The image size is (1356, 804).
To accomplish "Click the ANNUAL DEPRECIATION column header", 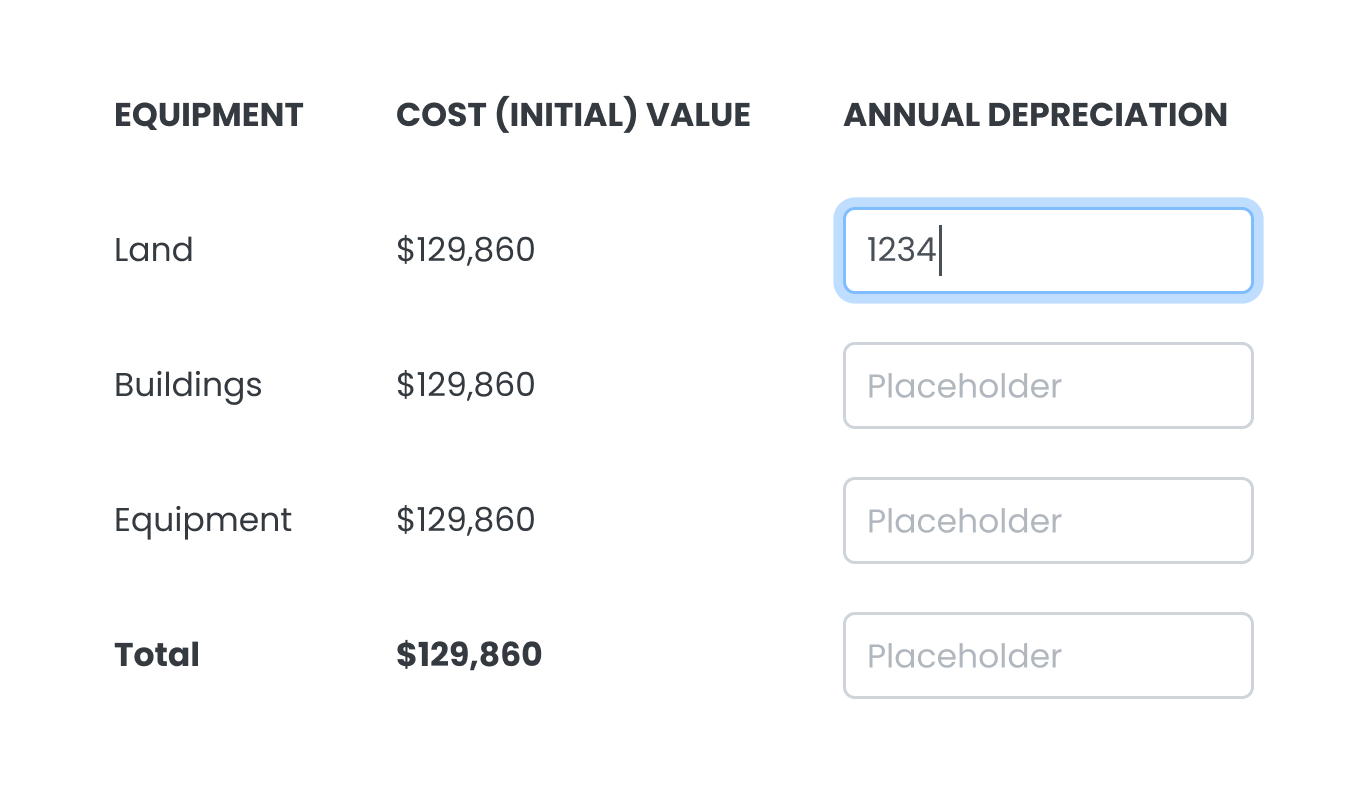I will coord(1036,115).
